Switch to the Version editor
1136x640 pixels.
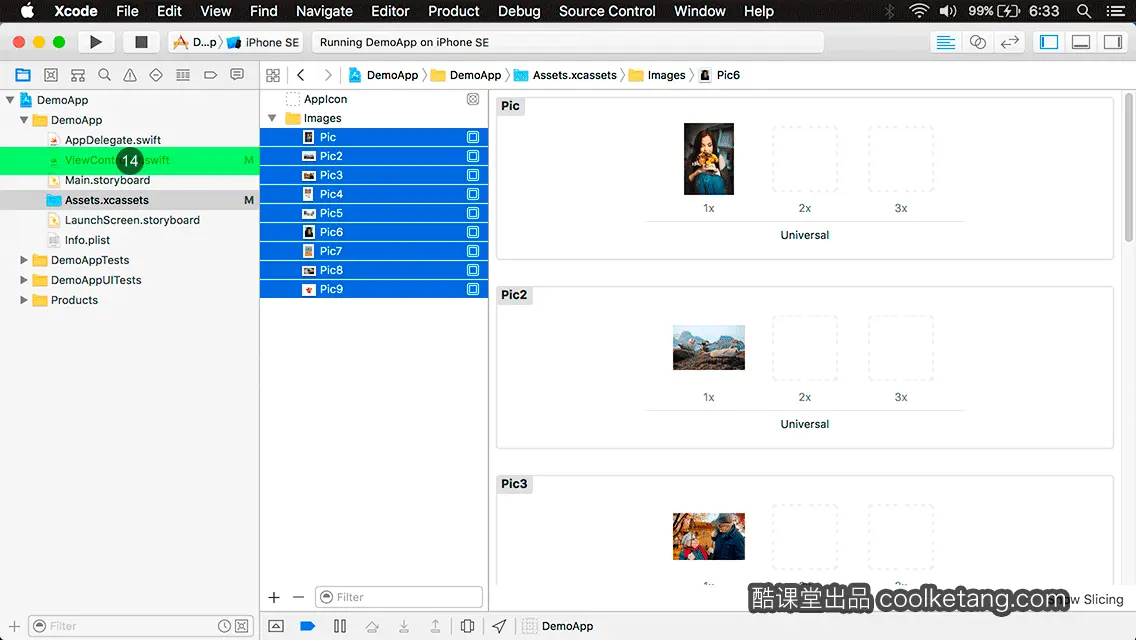click(1009, 42)
